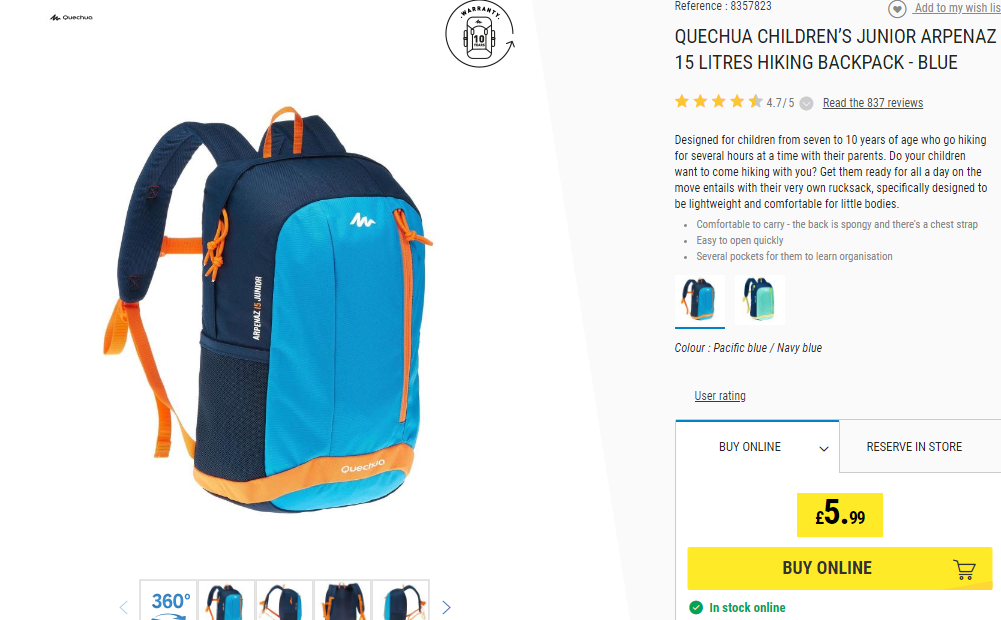The image size is (1001, 620).
Task: Click the Quechua brand logo
Action: [x=72, y=18]
